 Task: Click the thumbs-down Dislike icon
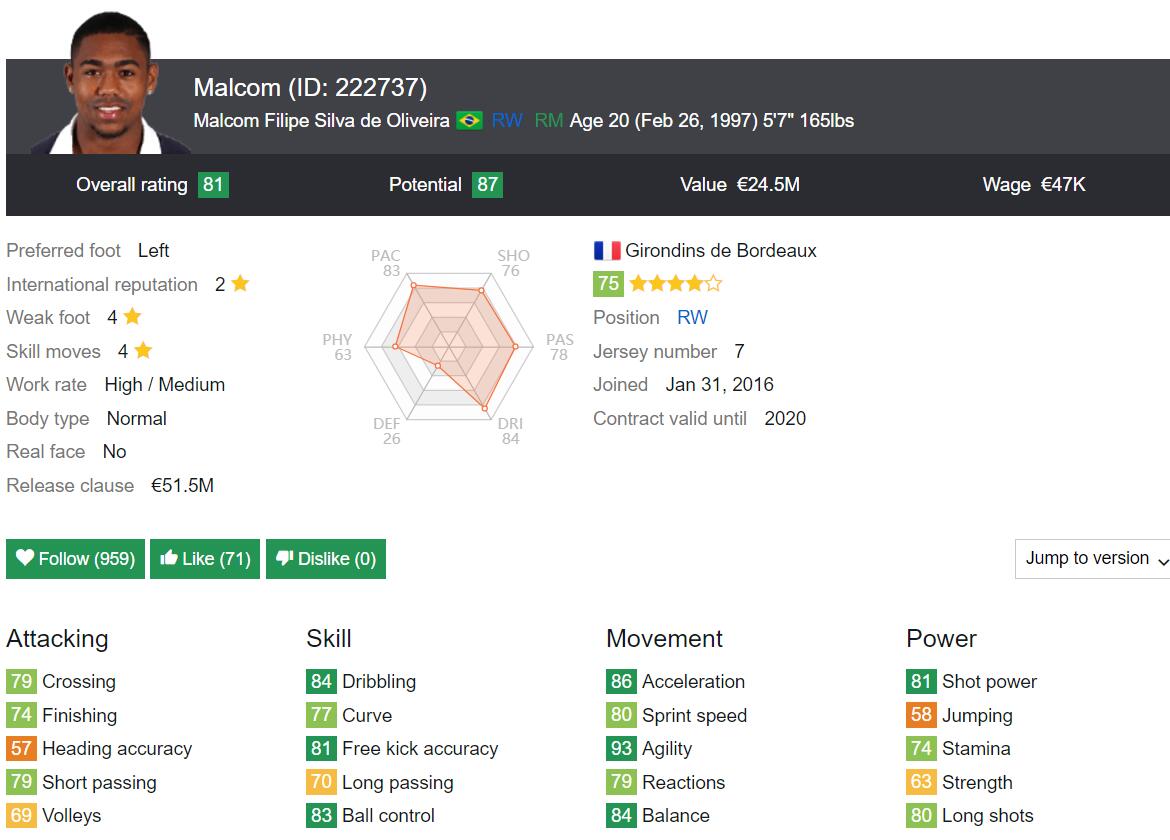pos(284,558)
